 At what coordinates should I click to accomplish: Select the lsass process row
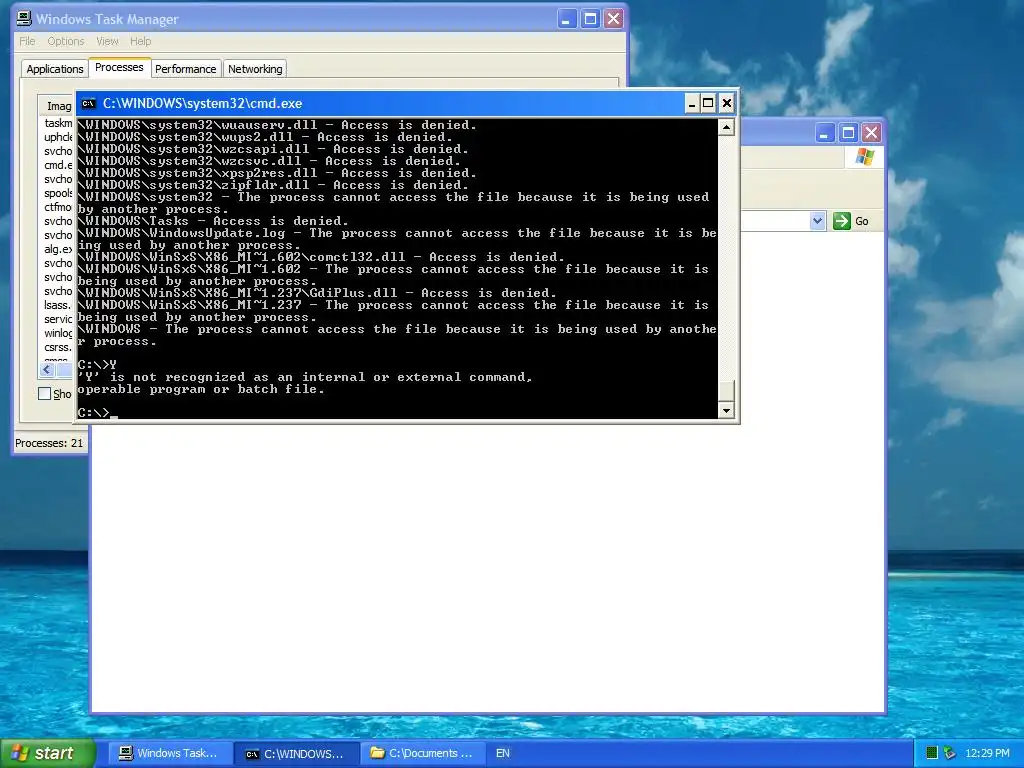tap(58, 305)
